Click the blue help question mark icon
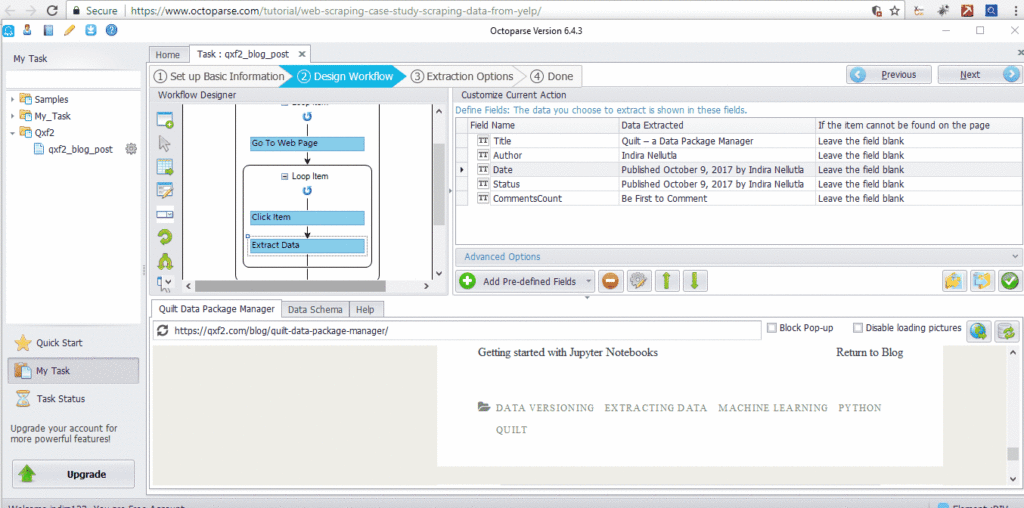This screenshot has height=508, width=1024. point(111,30)
